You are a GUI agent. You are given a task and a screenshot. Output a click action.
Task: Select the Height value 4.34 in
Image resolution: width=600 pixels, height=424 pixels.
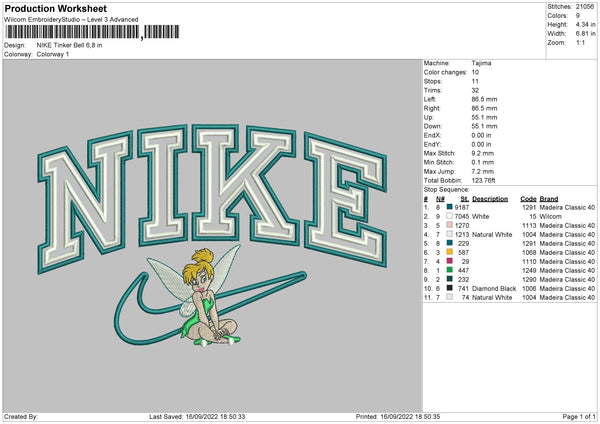pyautogui.click(x=585, y=24)
